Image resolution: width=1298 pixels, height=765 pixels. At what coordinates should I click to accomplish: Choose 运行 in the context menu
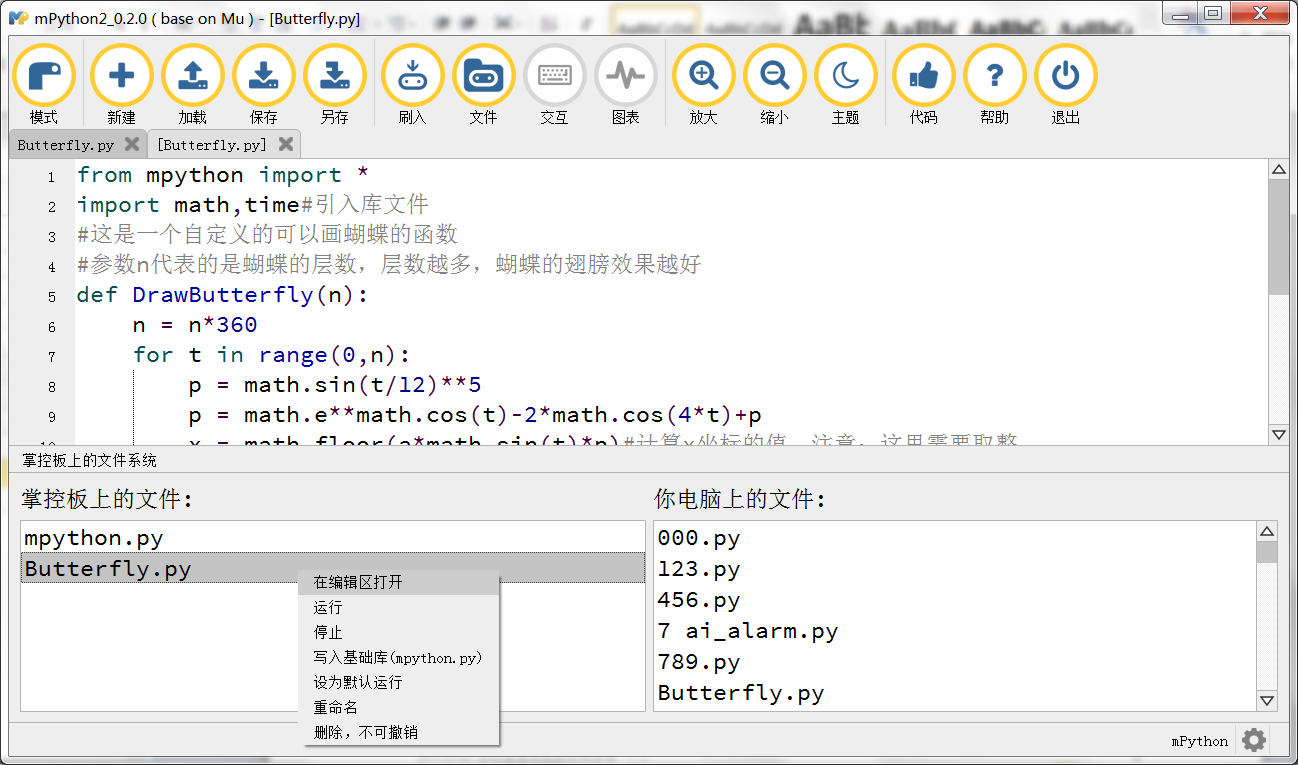click(x=398, y=607)
